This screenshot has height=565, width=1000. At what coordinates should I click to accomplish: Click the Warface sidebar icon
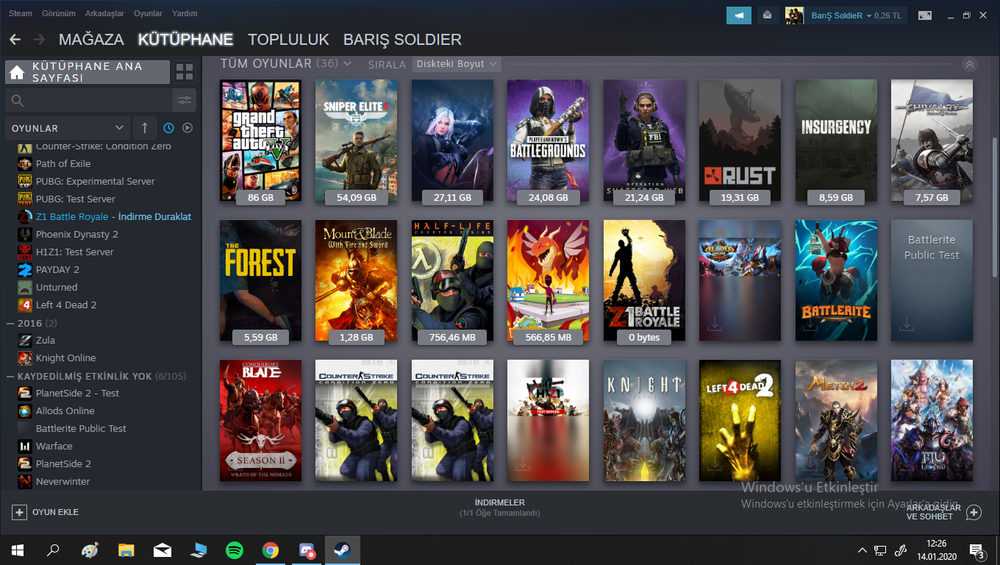25,446
